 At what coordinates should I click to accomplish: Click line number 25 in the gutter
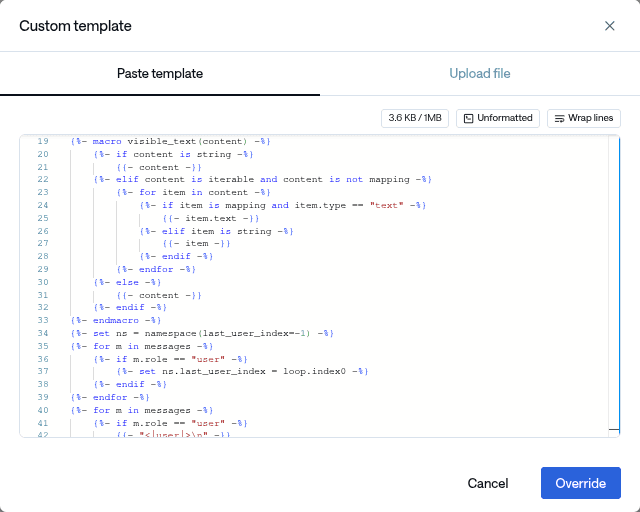[x=42, y=218]
